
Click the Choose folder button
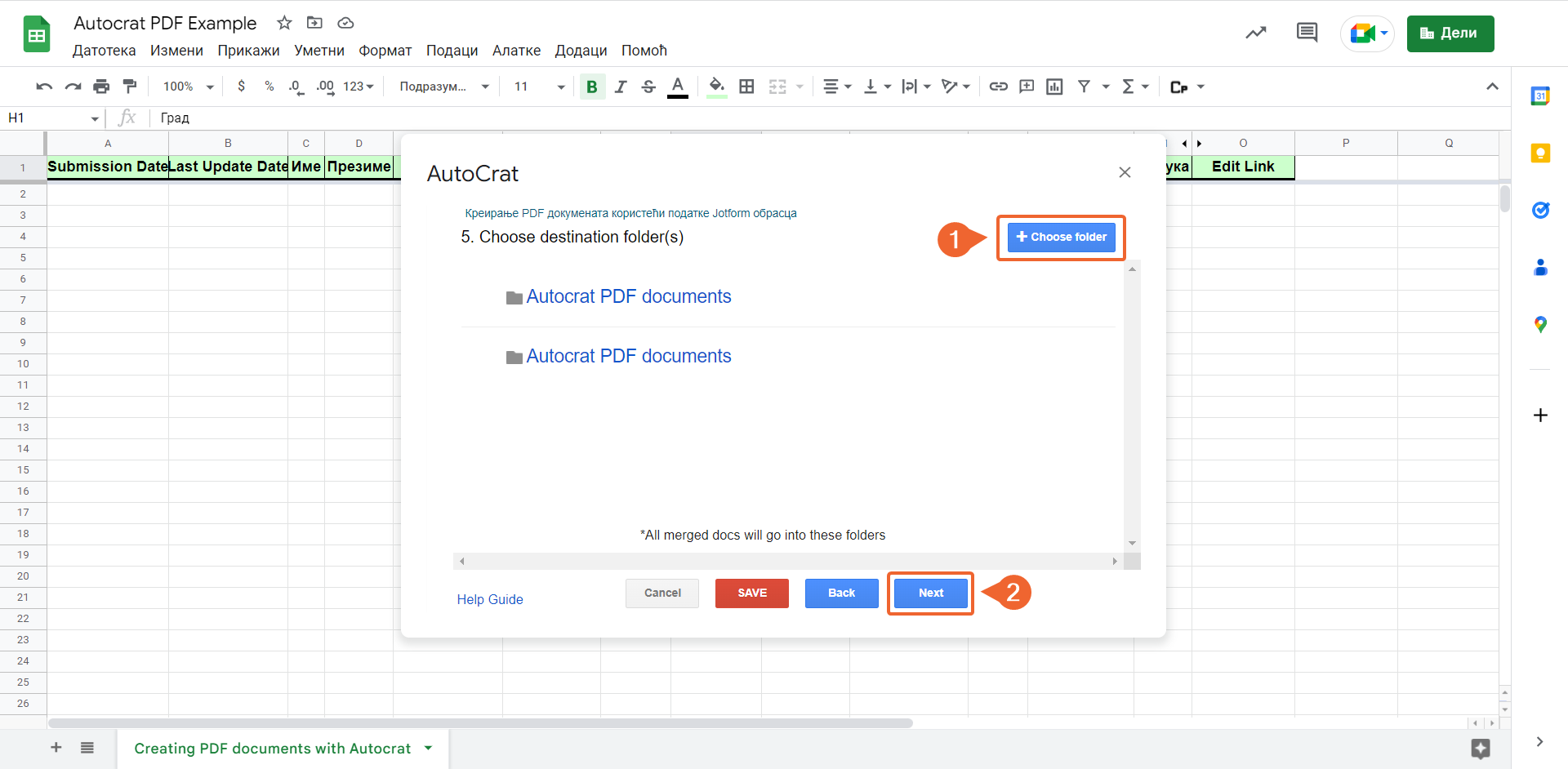[1061, 238]
